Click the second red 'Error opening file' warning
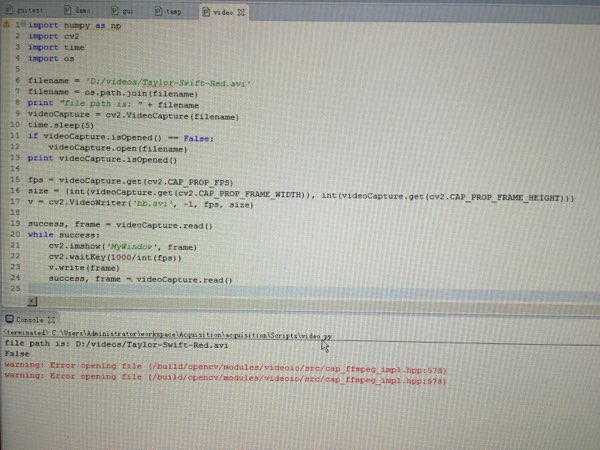Image resolution: width=600 pixels, height=450 pixels. tap(225, 378)
